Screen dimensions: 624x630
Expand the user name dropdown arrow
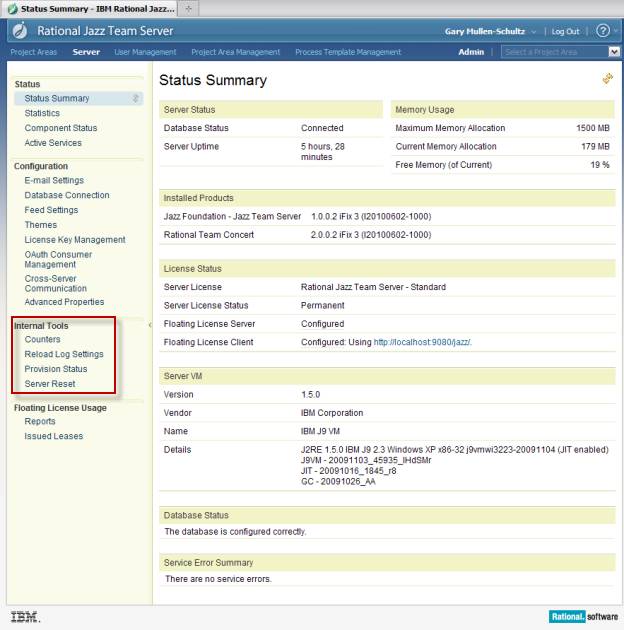[x=534, y=32]
